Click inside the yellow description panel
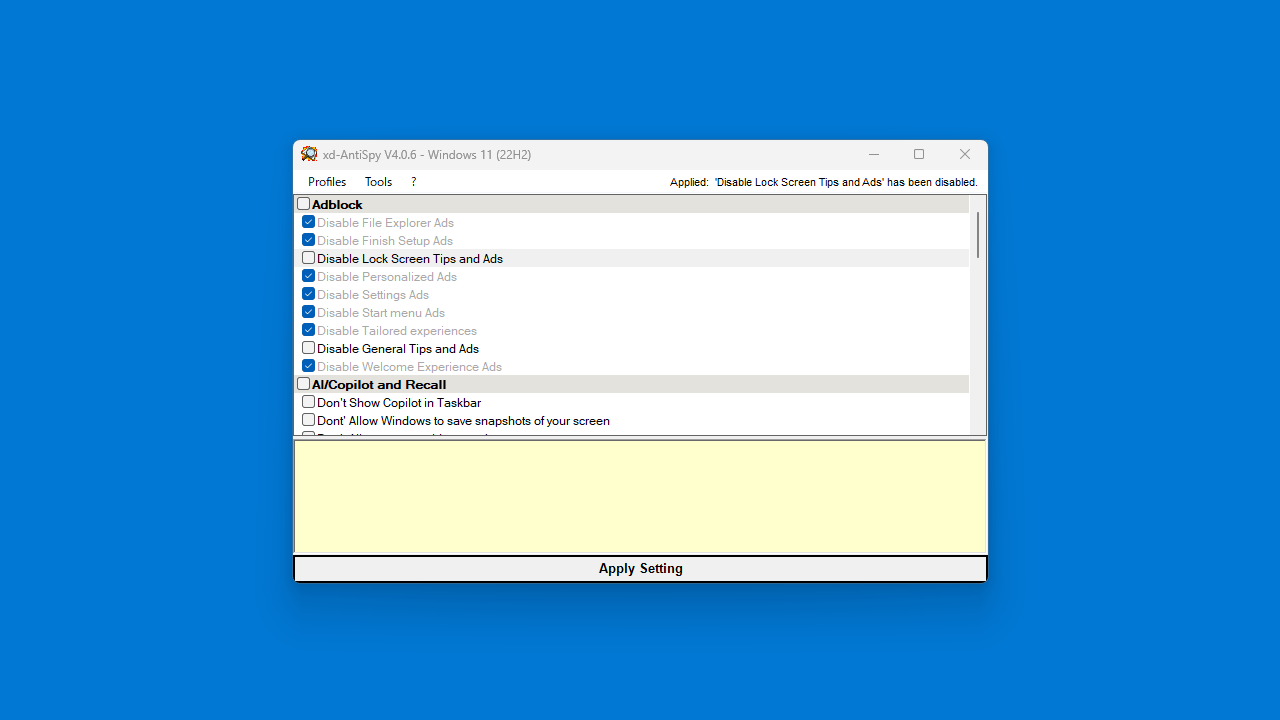This screenshot has height=720, width=1280. click(x=640, y=497)
